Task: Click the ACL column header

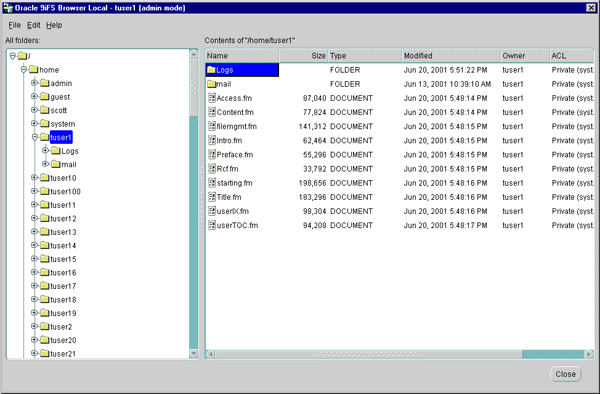Action: 572,56
